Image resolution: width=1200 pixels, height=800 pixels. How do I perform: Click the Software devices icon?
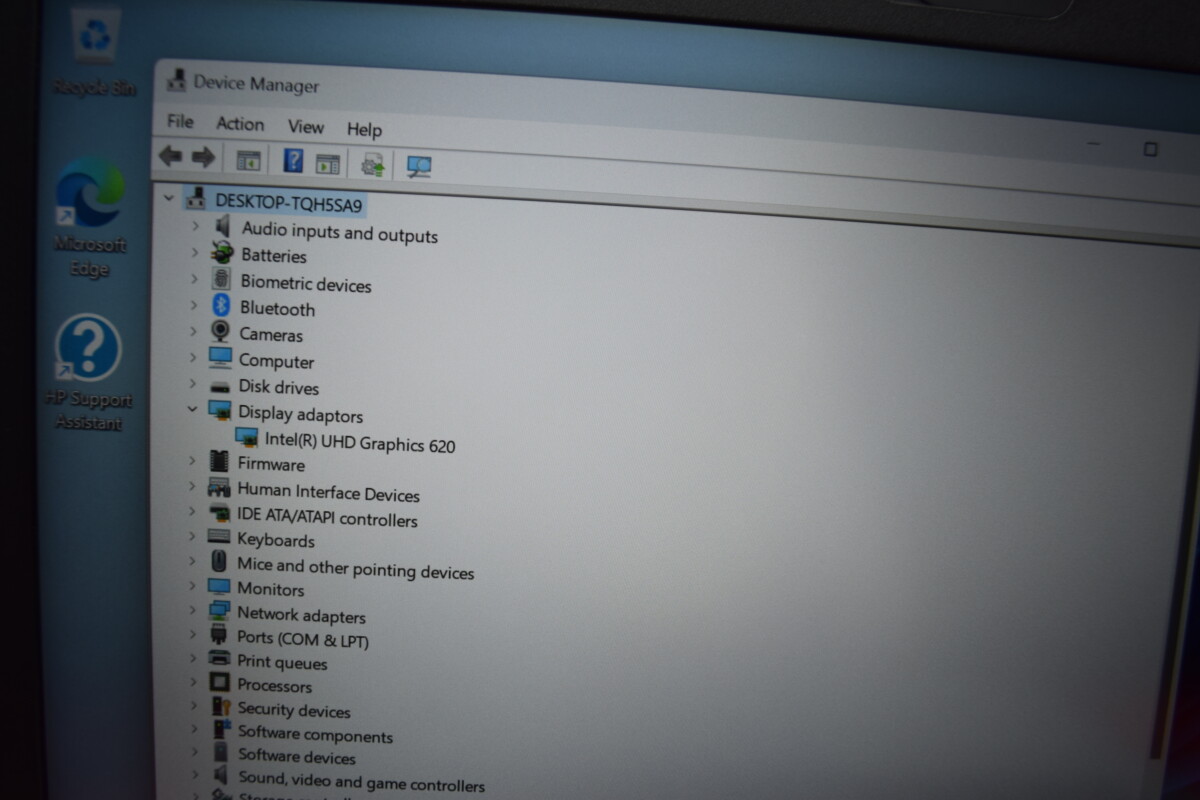point(221,753)
